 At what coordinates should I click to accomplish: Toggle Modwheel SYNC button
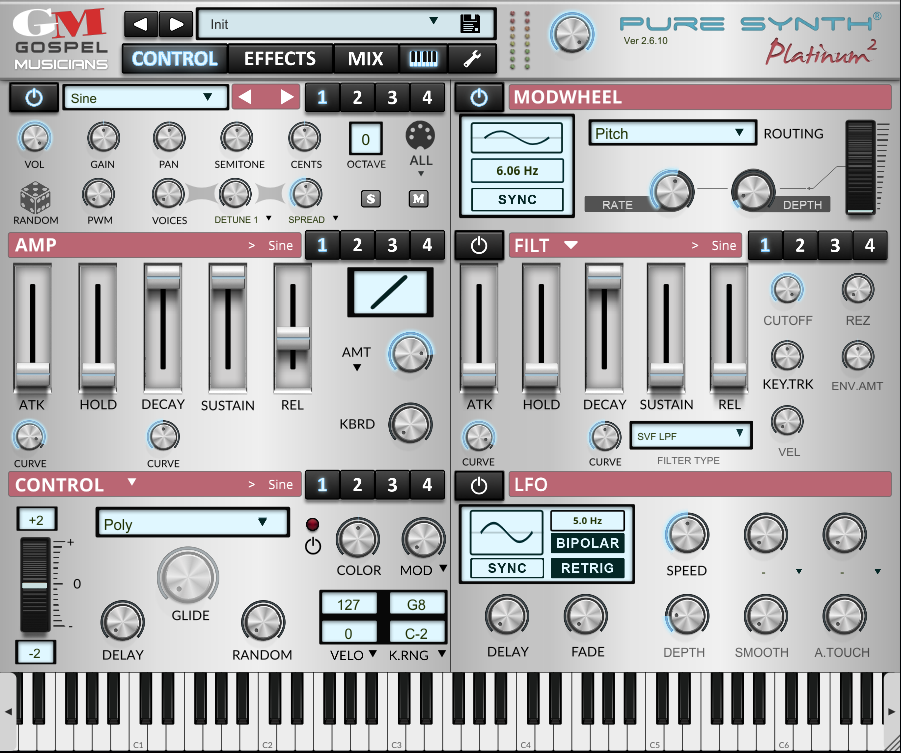517,199
